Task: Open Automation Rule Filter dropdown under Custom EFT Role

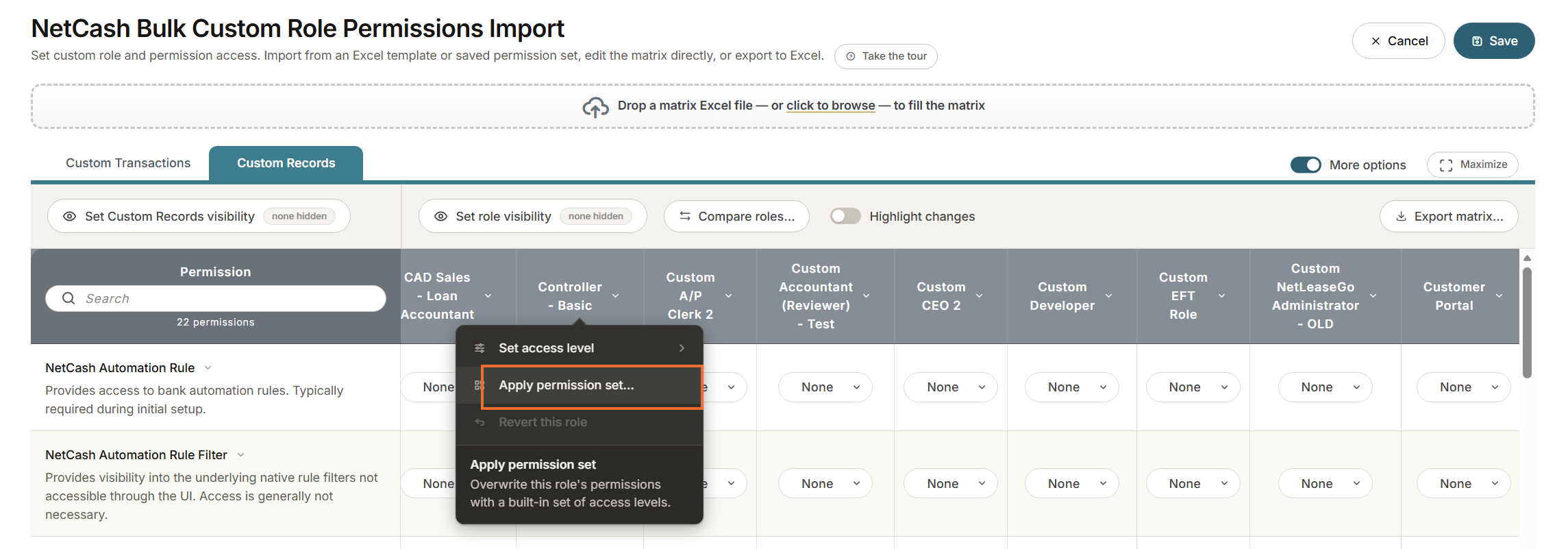Action: 1193,484
